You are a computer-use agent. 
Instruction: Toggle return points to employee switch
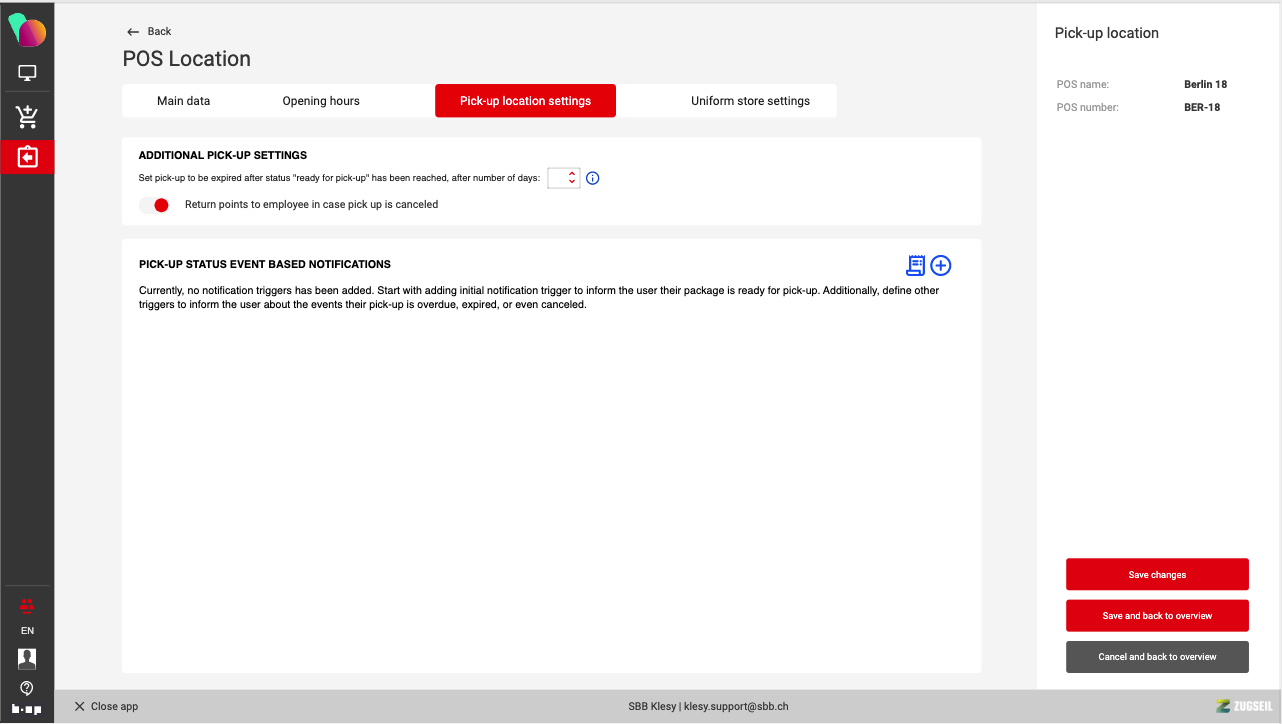coord(154,205)
